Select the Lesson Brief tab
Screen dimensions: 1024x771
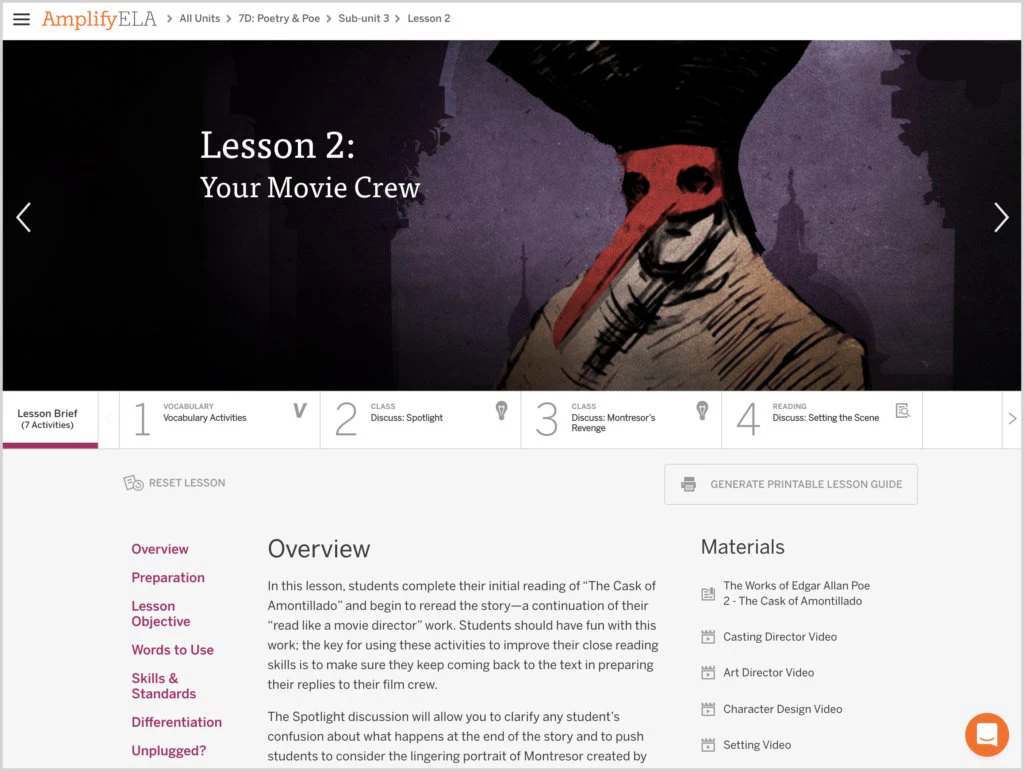tap(50, 419)
